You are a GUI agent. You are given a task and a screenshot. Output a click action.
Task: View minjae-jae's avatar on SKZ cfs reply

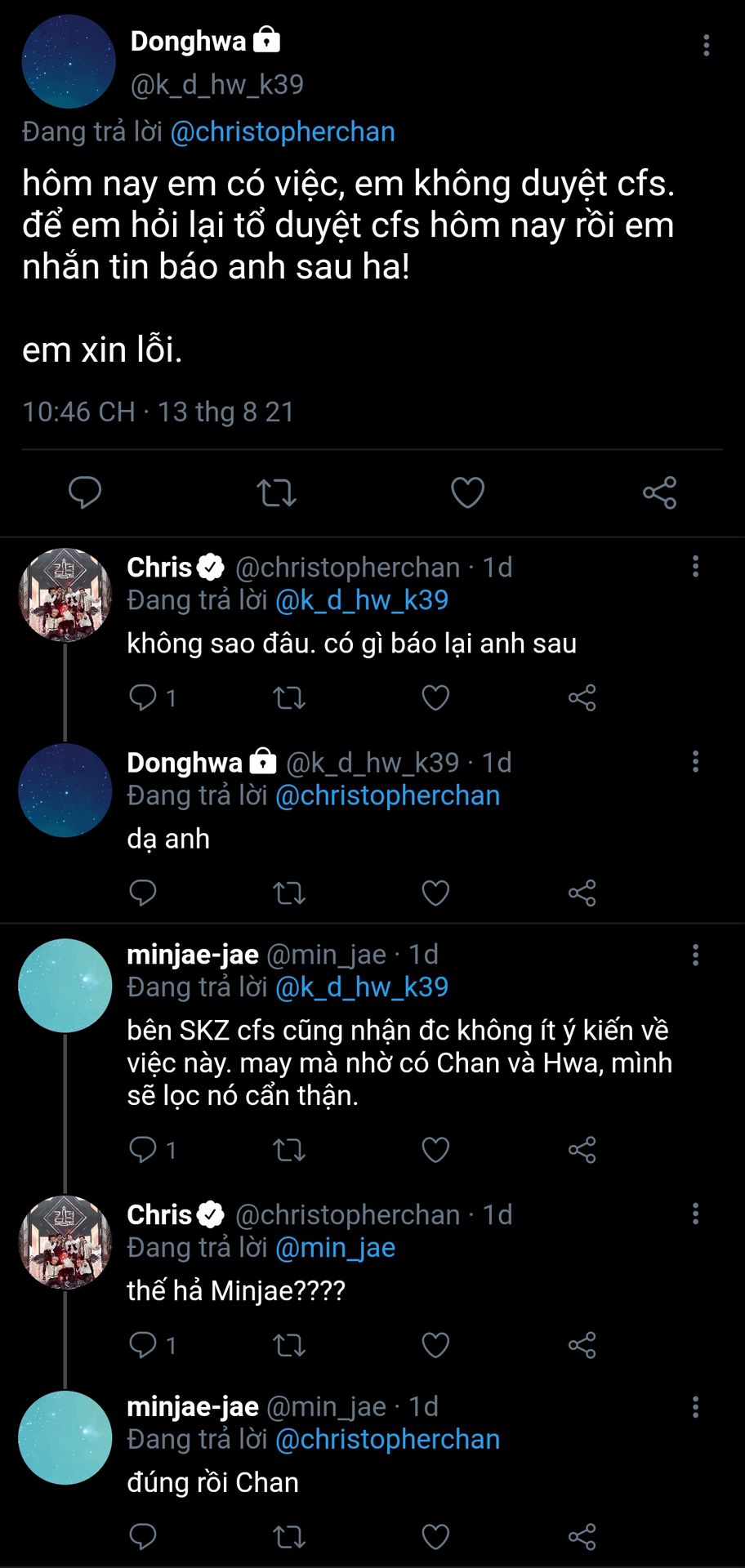tap(65, 986)
